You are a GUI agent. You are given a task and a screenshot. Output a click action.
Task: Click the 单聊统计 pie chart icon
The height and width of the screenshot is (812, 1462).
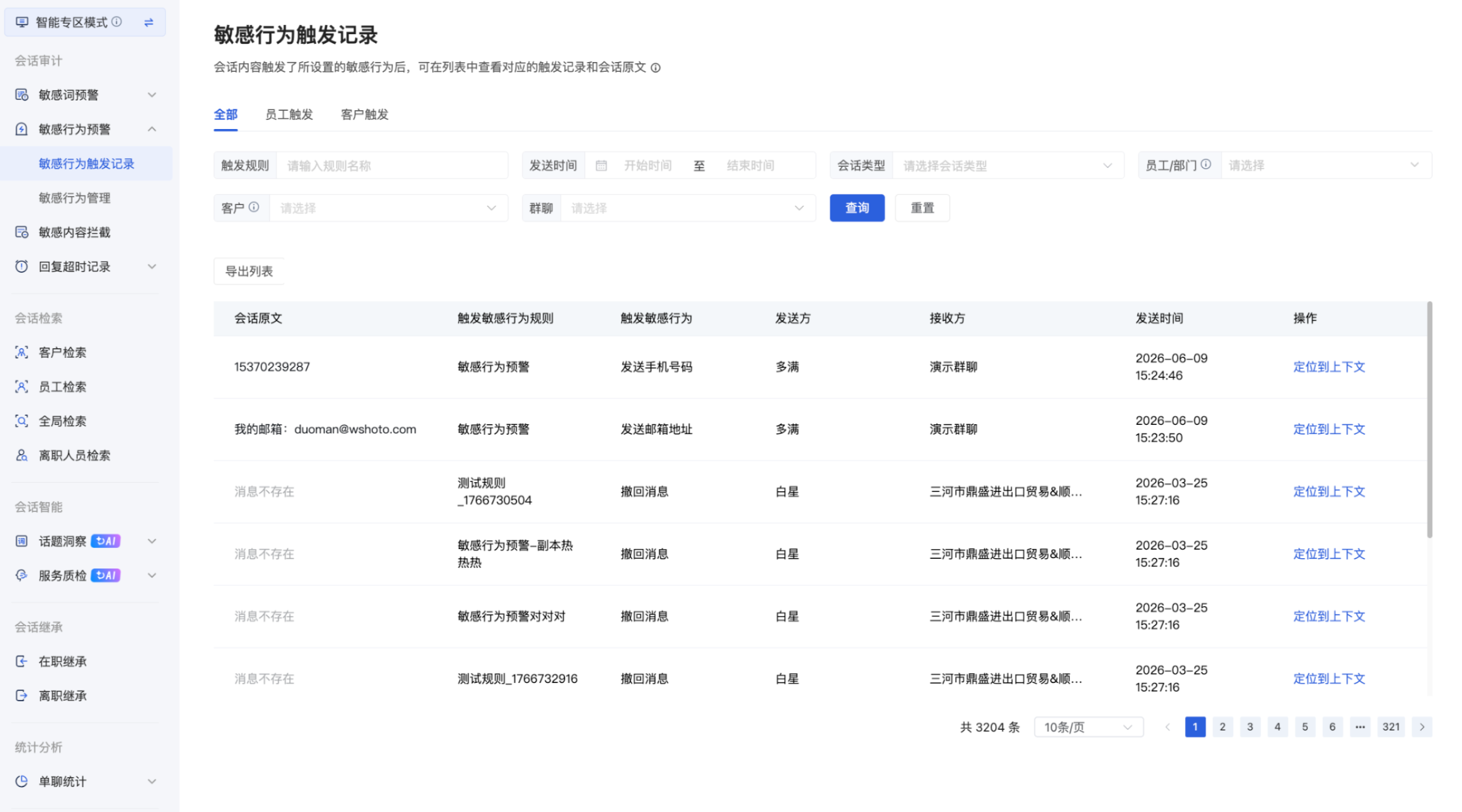[x=22, y=782]
